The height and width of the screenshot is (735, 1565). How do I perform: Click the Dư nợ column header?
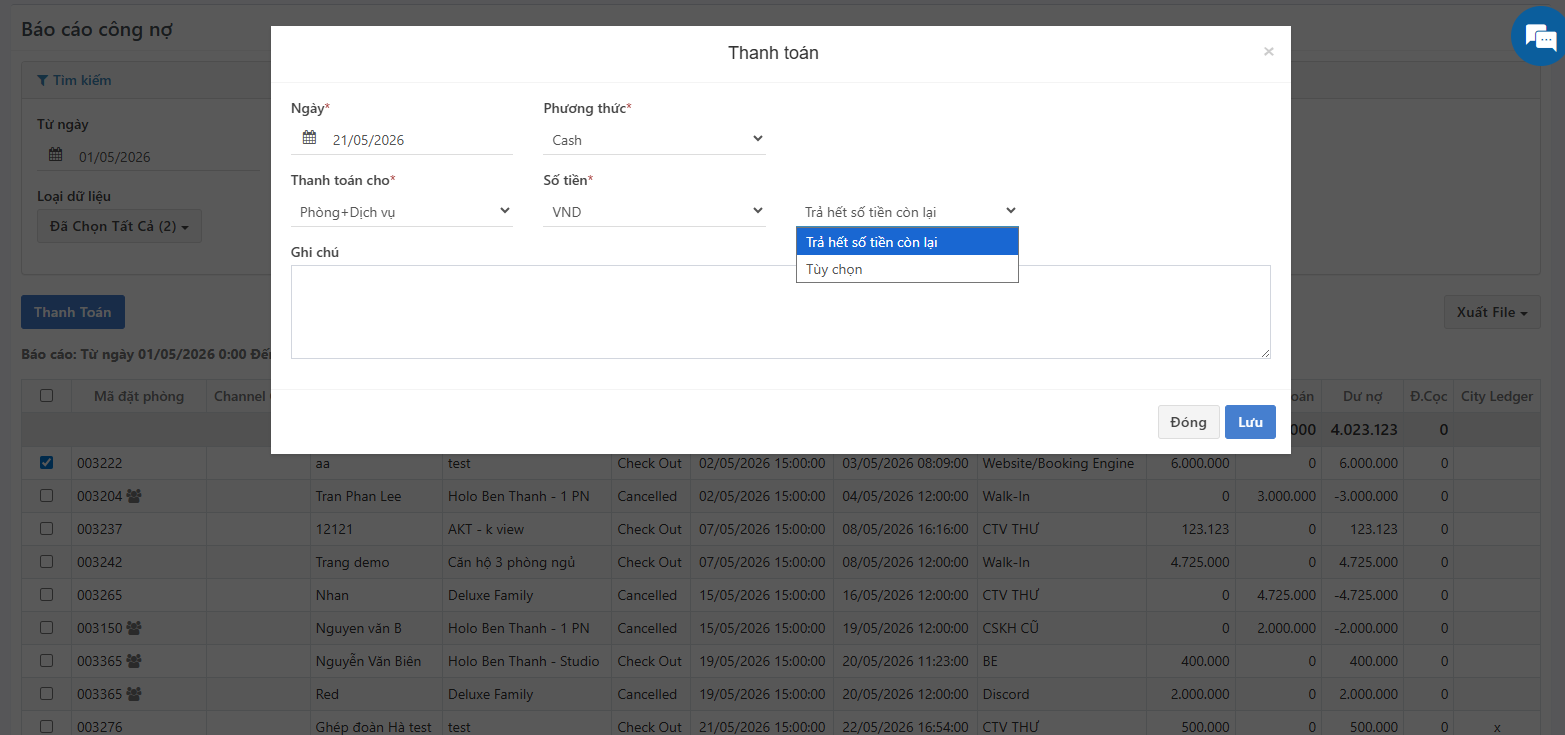1363,396
